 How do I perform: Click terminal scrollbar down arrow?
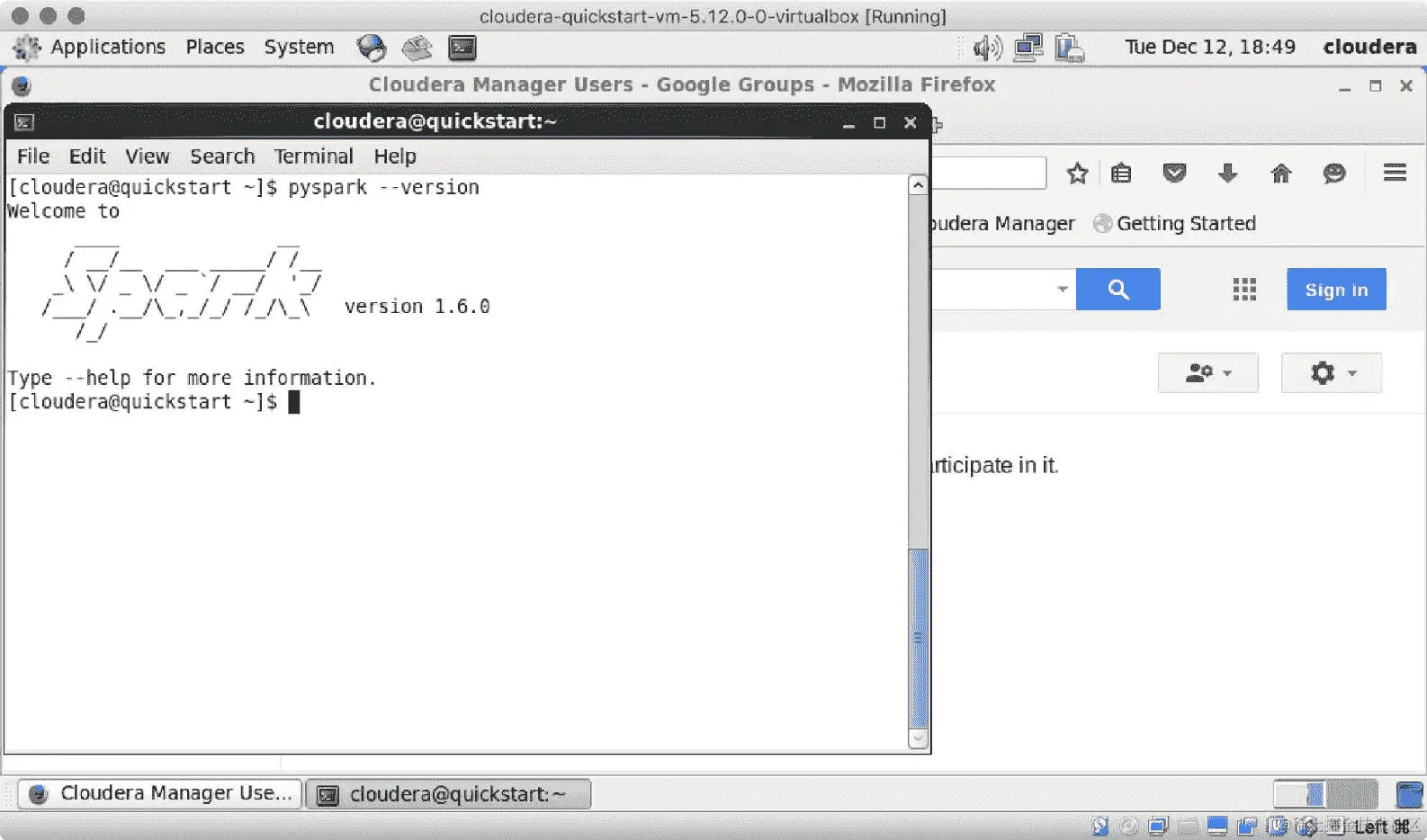pyautogui.click(x=918, y=738)
